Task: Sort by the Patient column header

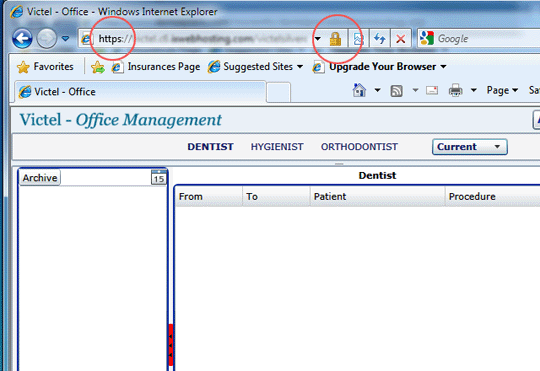Action: pos(377,196)
